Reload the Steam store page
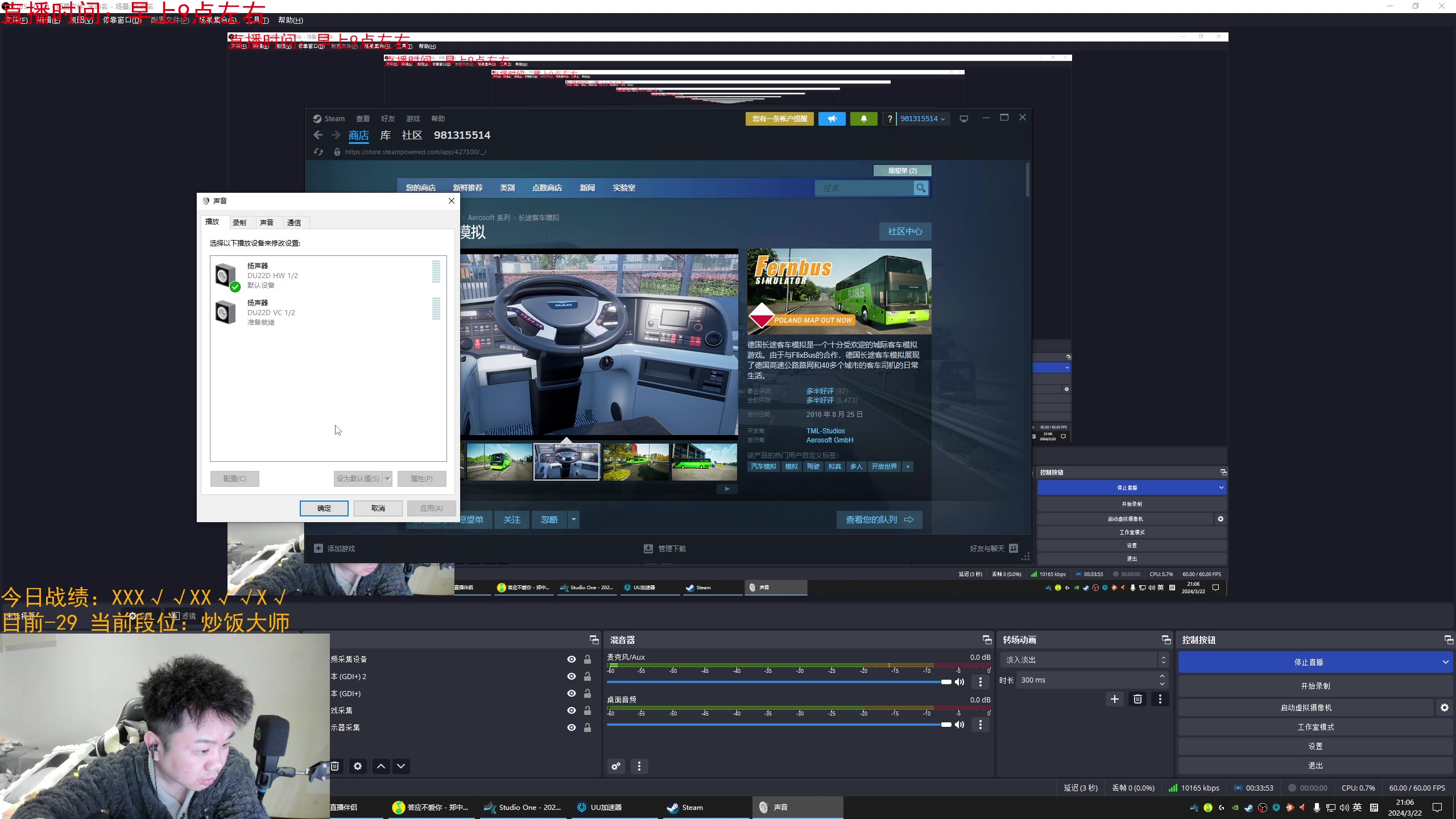Viewport: 1456px width, 819px height. 318,152
